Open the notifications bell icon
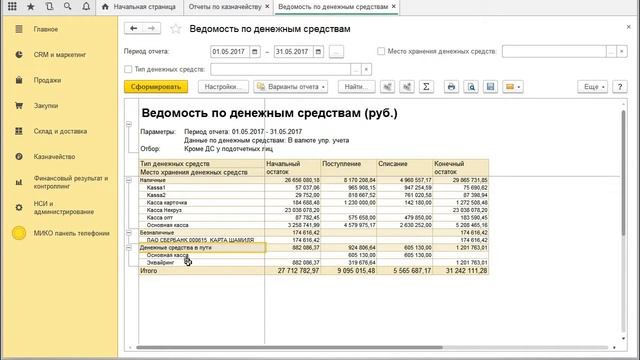This screenshot has width=640, height=360. (86, 7)
